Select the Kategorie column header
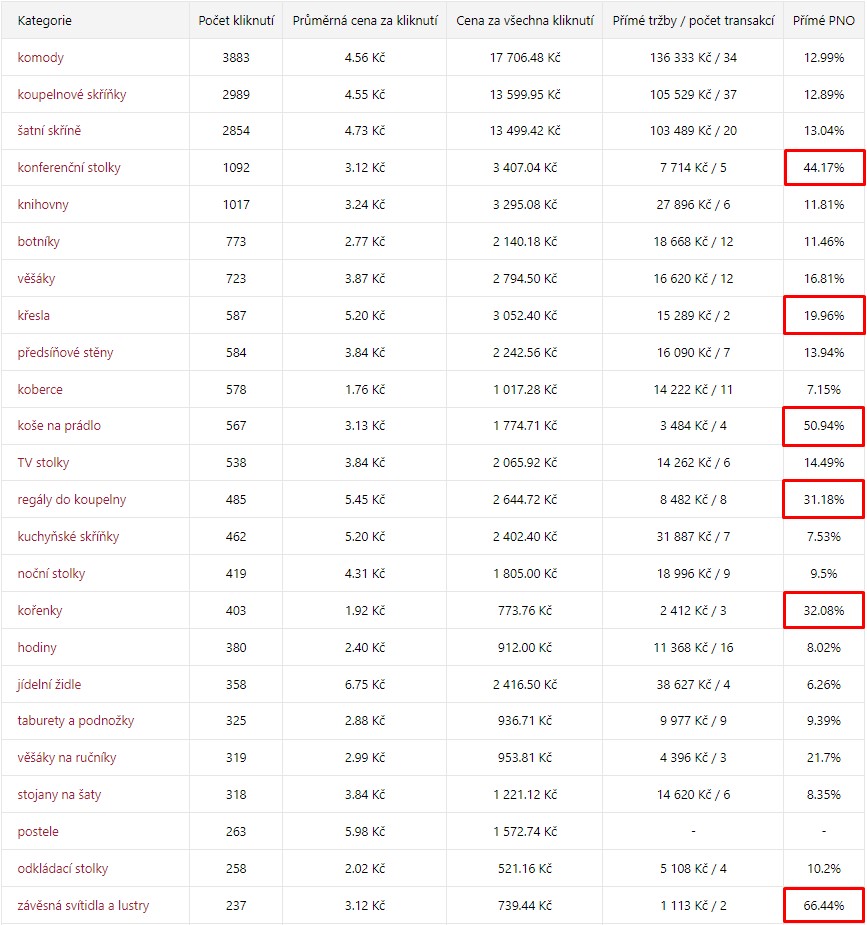 45,21
